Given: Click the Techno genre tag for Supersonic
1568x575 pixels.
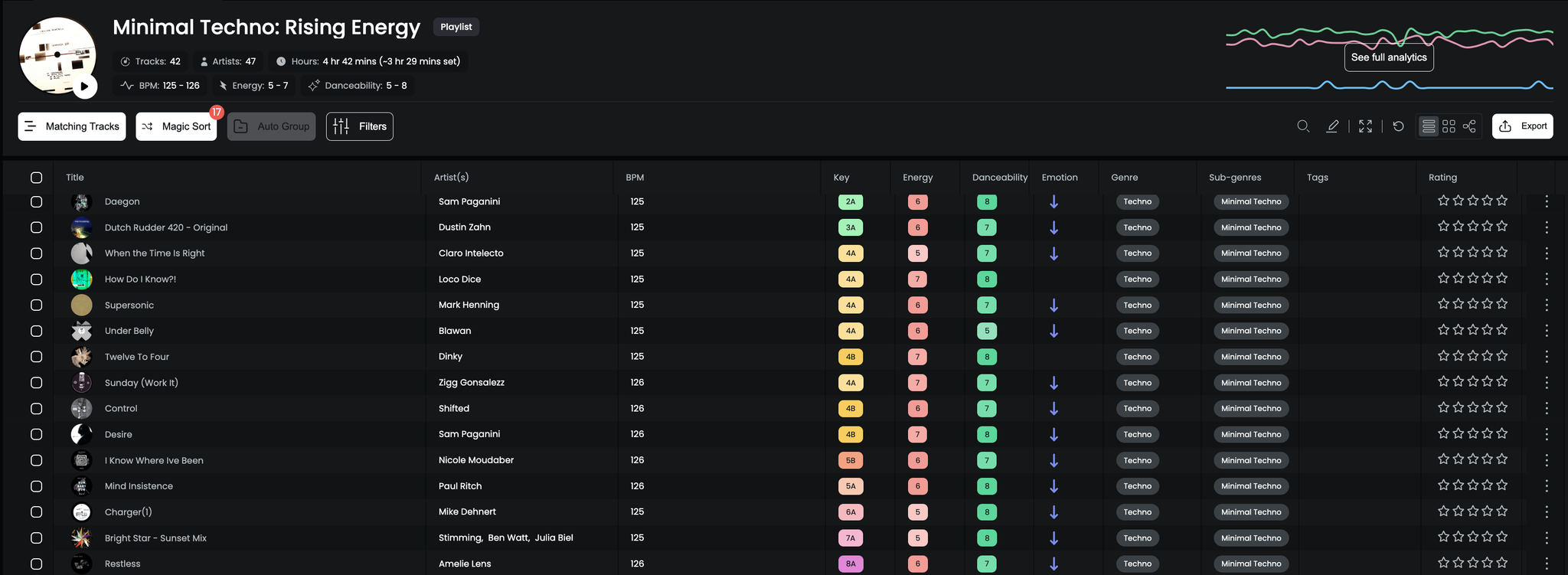Looking at the screenshot, I should click(1138, 305).
